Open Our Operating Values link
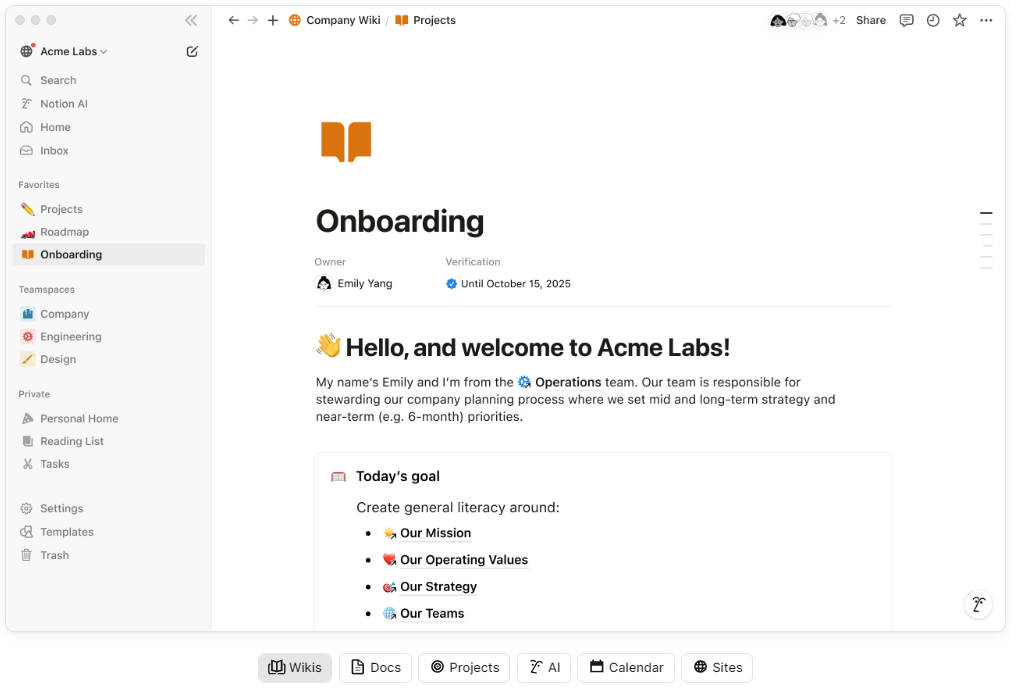The width and height of the screenshot is (1011, 695). click(x=455, y=560)
